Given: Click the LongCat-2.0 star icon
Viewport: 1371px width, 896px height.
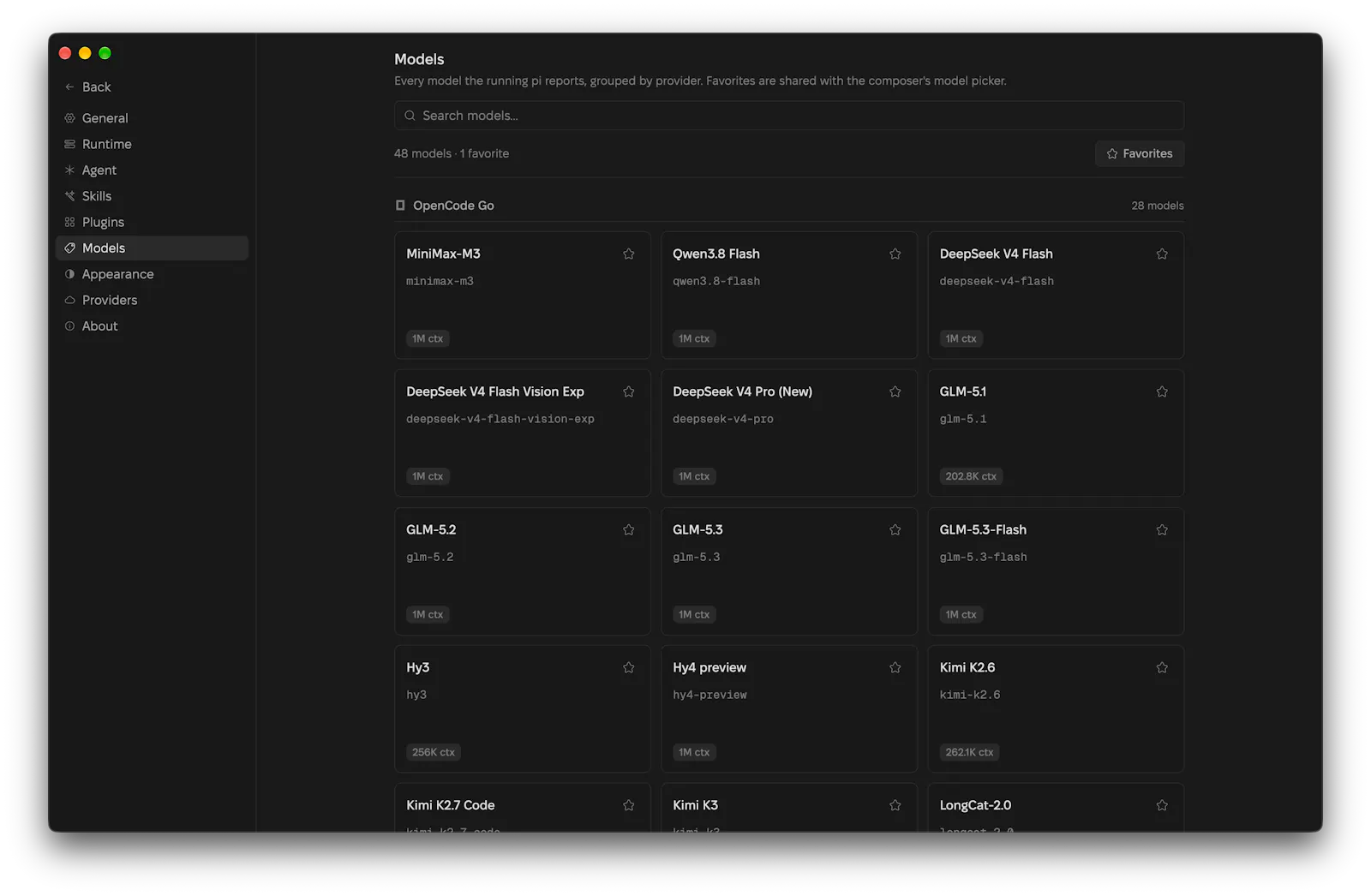Looking at the screenshot, I should click(1162, 805).
